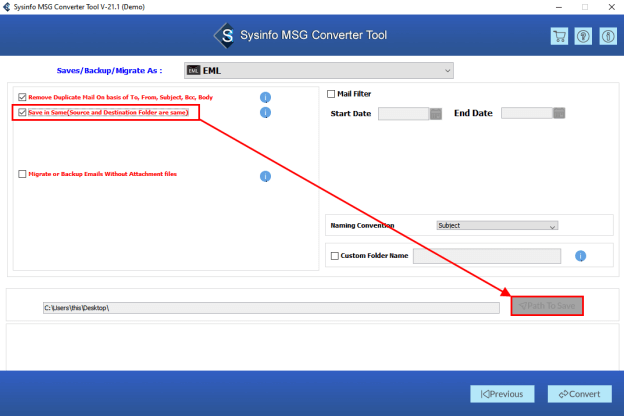Open the Saves/Backup/Migrate As EML dropdown
624x416 pixels.
pos(319,70)
